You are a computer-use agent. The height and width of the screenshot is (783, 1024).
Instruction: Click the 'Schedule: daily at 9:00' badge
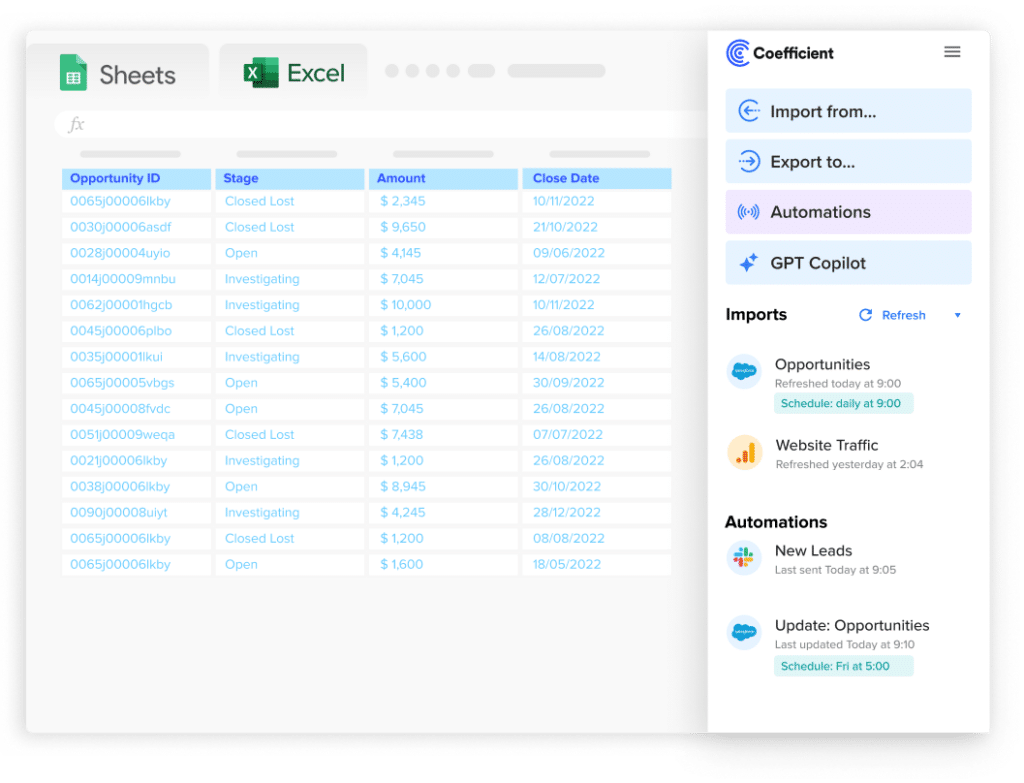point(843,404)
